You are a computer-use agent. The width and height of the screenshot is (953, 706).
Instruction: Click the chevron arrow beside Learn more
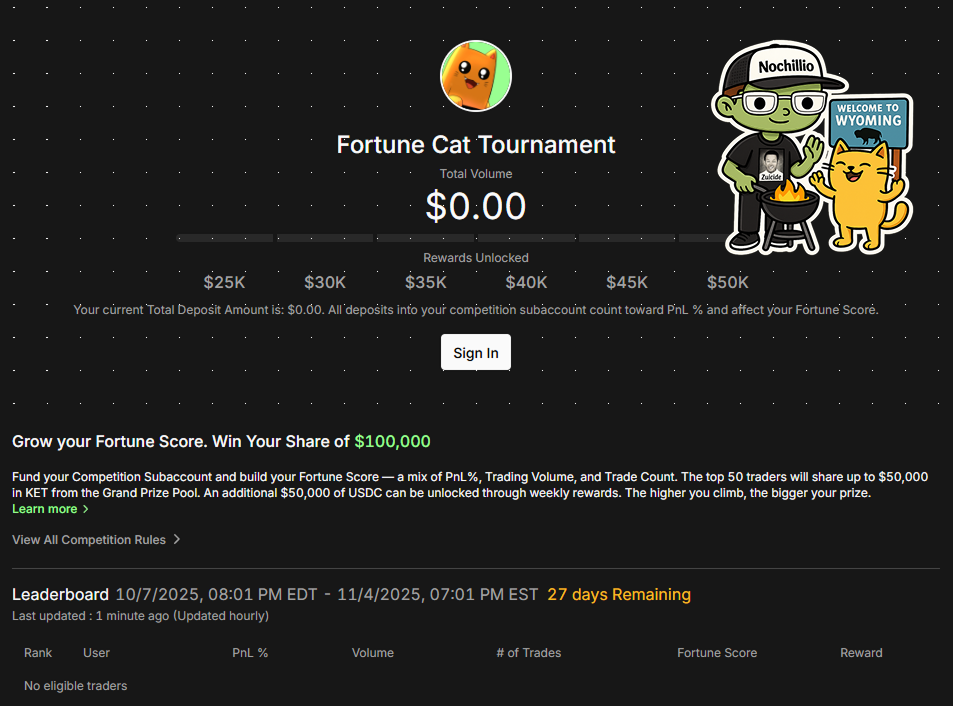click(x=86, y=509)
